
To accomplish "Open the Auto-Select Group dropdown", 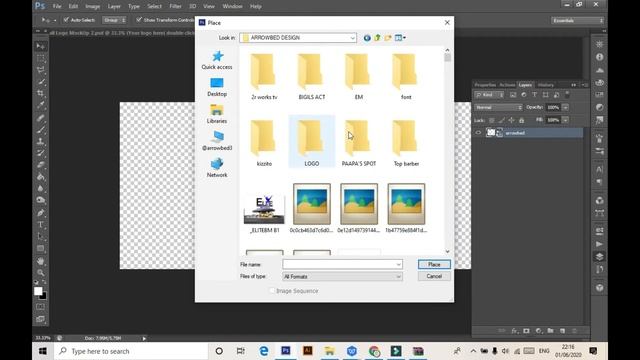I will (114, 20).
